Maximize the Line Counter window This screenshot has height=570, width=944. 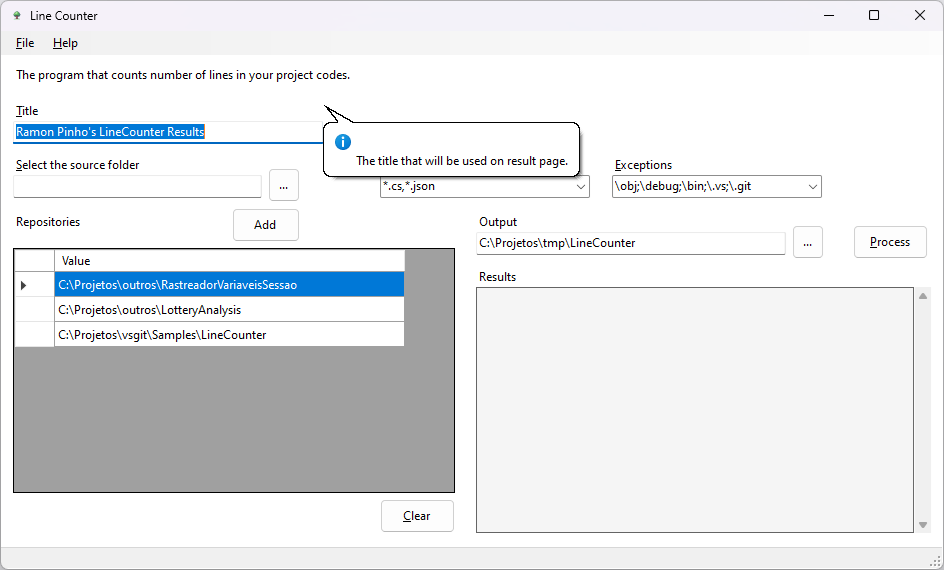tap(874, 16)
